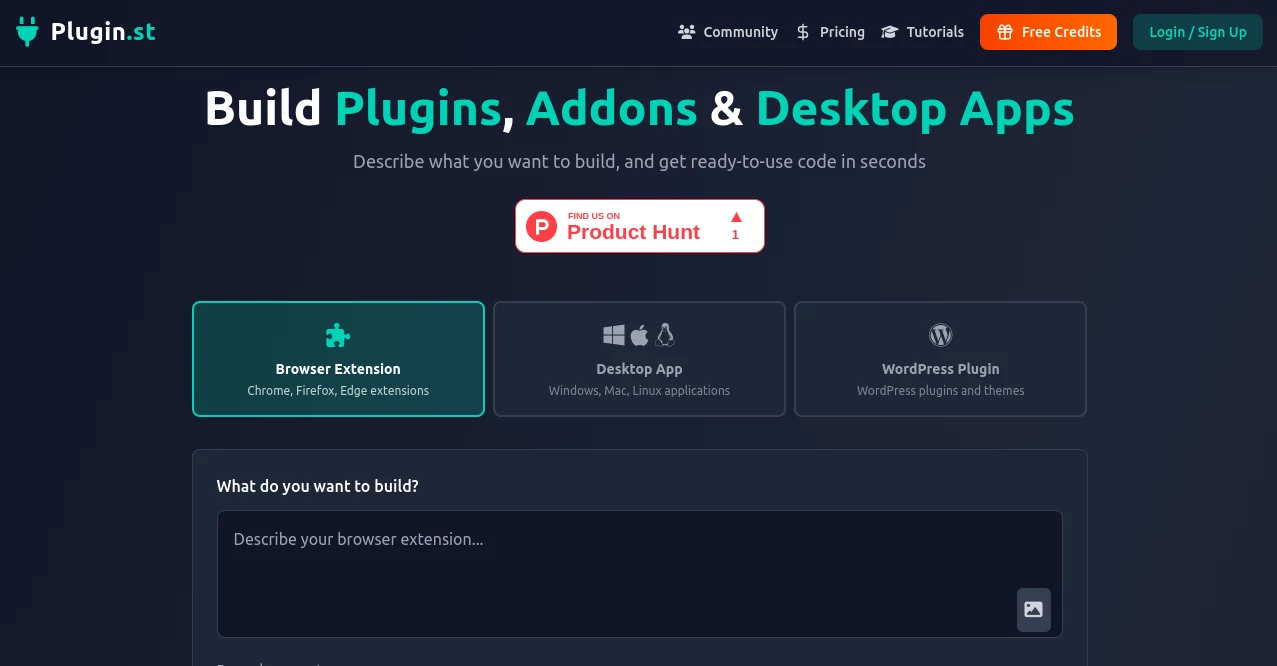
Task: Select the WordPress Plugin option
Action: pos(939,358)
